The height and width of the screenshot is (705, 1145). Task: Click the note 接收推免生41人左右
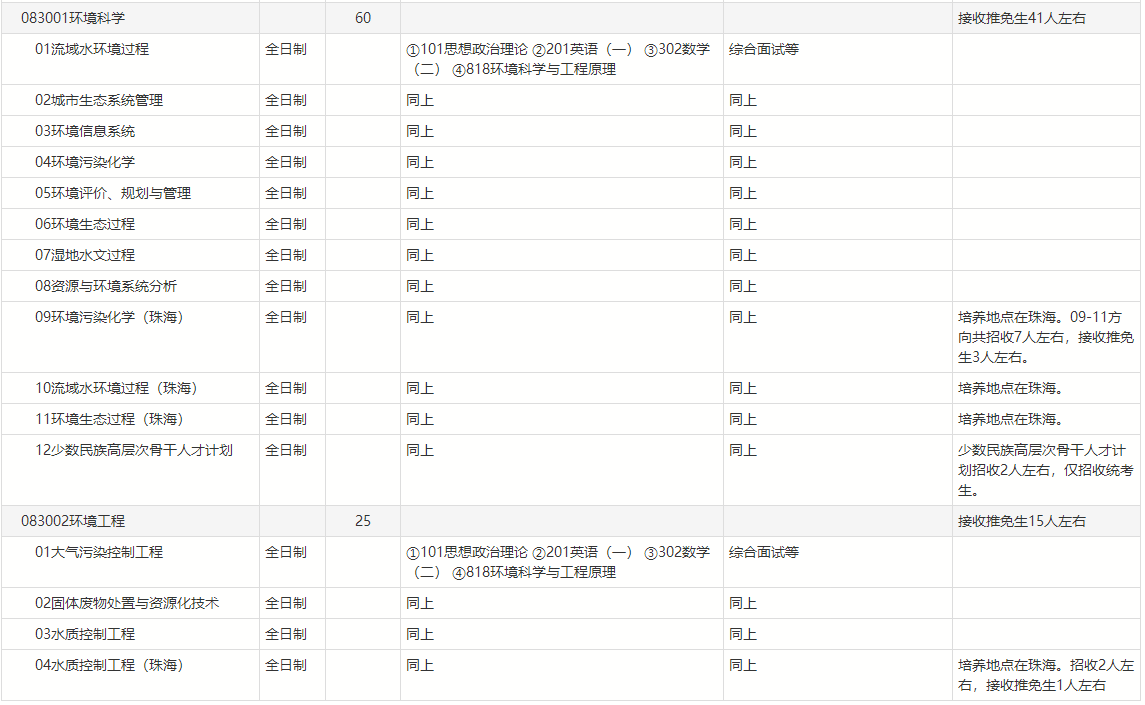point(1021,18)
